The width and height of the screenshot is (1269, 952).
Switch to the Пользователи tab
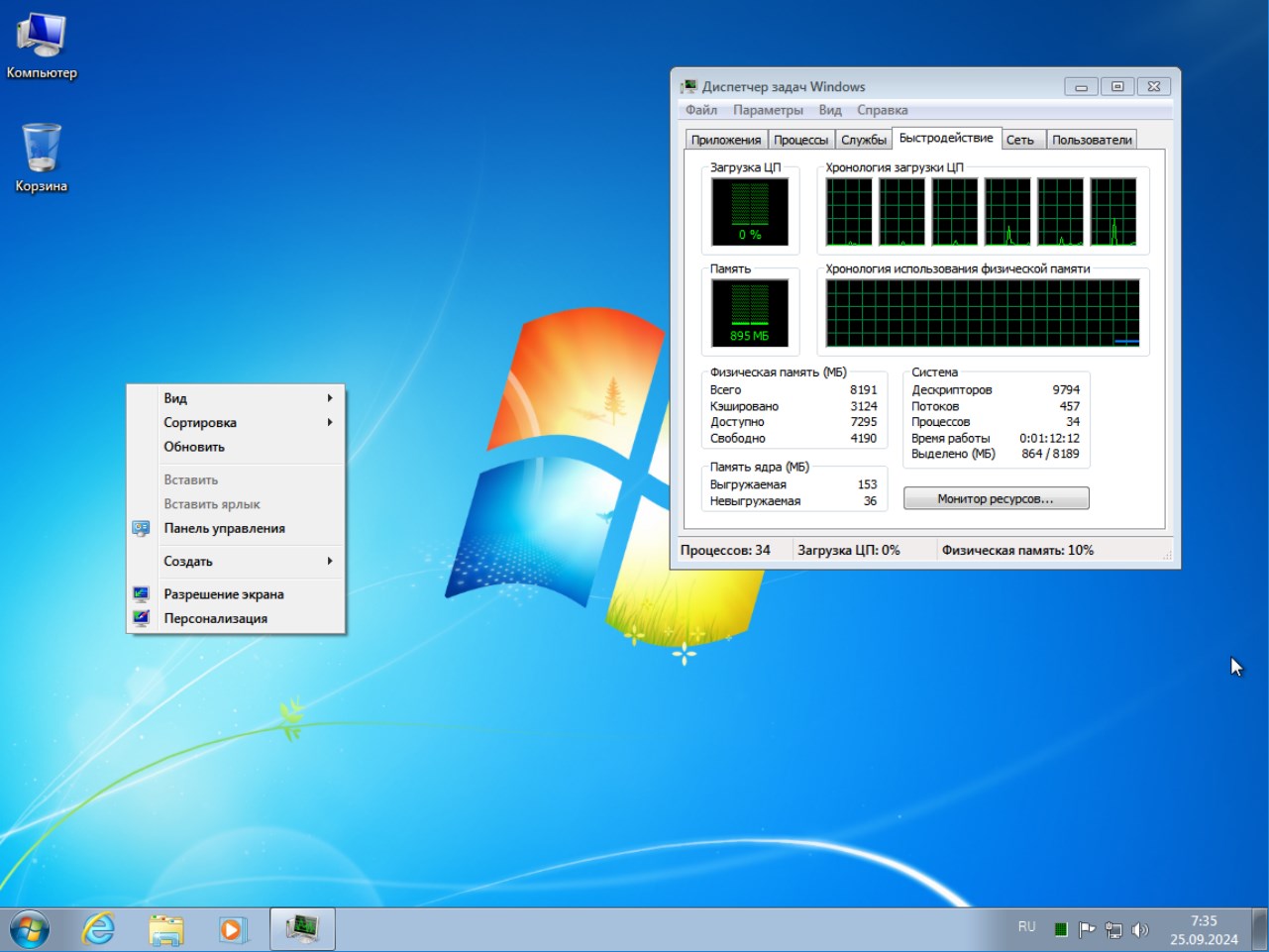1092,140
